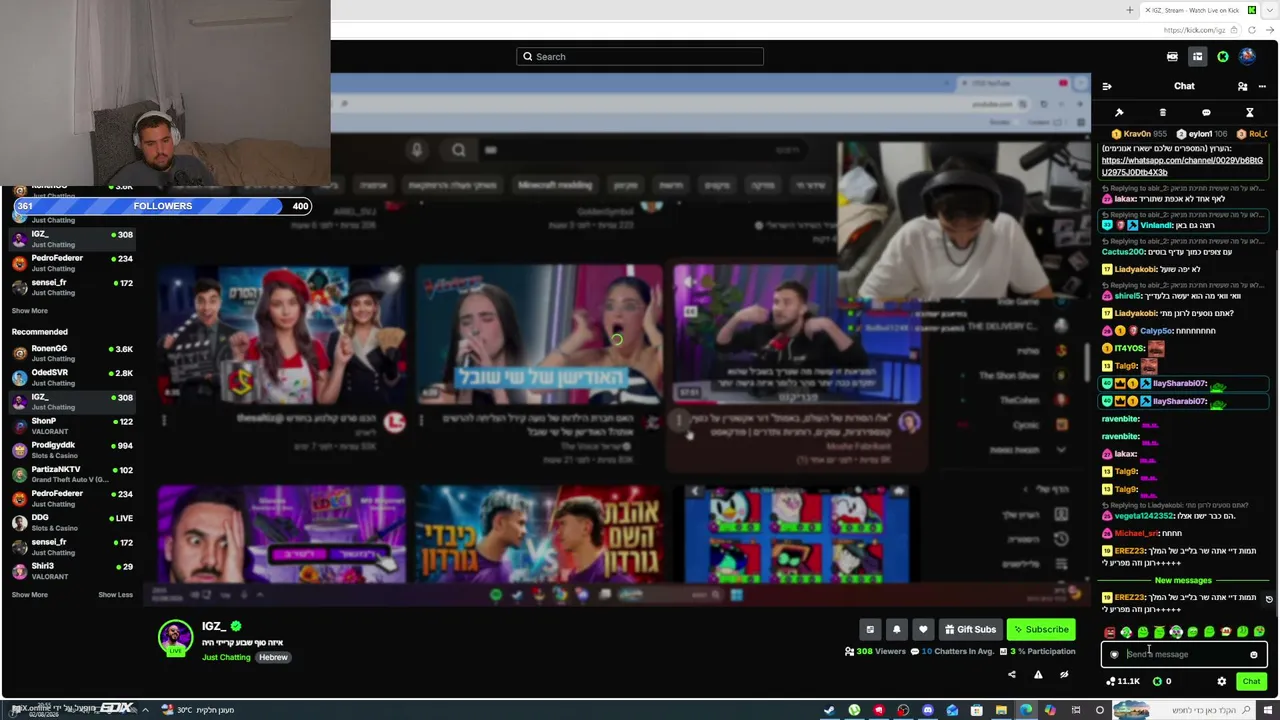This screenshot has height=720, width=1280.
Task: Click the heart icon inside message box
Action: (x=1114, y=655)
